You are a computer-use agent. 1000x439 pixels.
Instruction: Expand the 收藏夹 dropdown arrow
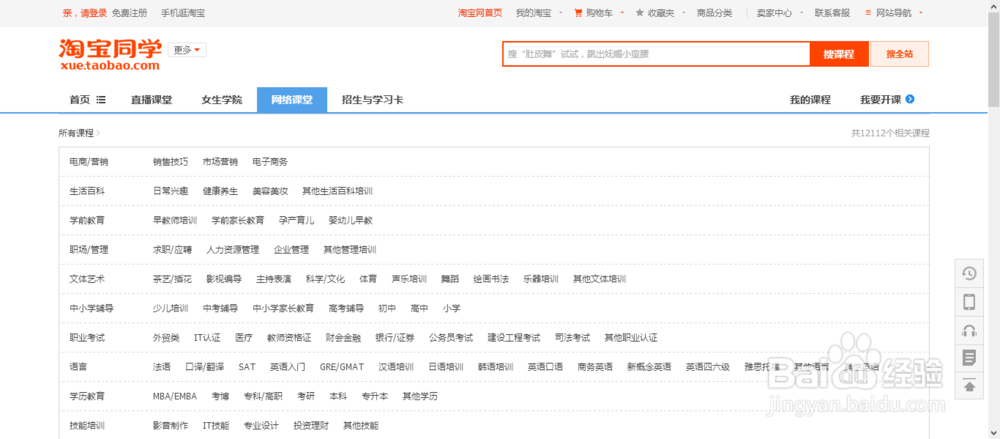click(683, 13)
